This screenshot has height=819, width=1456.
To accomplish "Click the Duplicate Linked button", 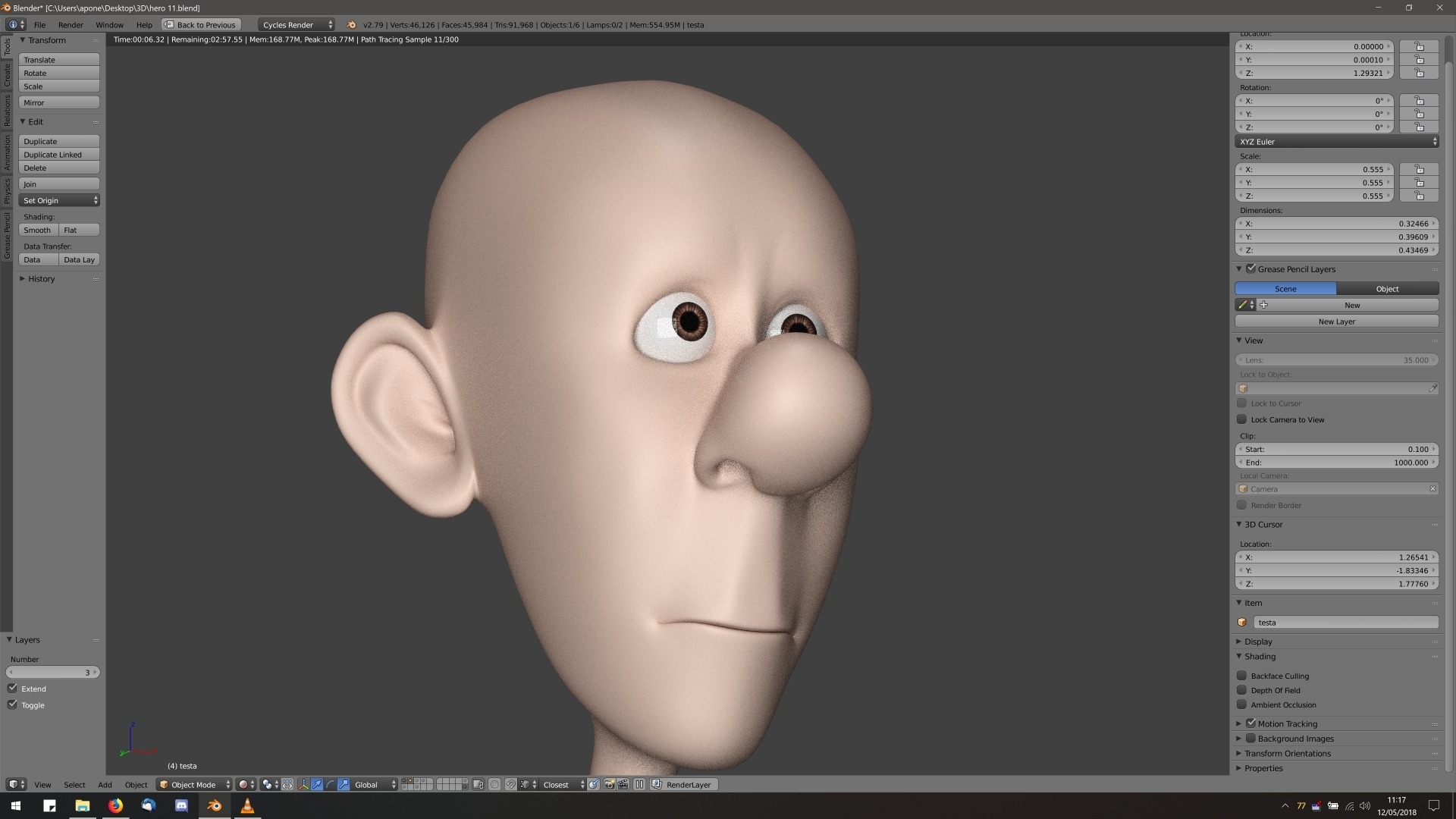I will [59, 155].
